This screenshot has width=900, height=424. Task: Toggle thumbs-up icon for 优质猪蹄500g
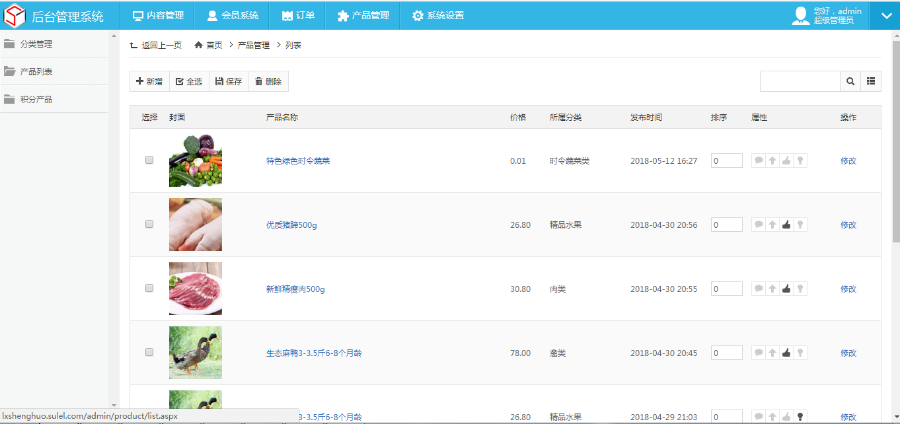[x=786, y=225]
